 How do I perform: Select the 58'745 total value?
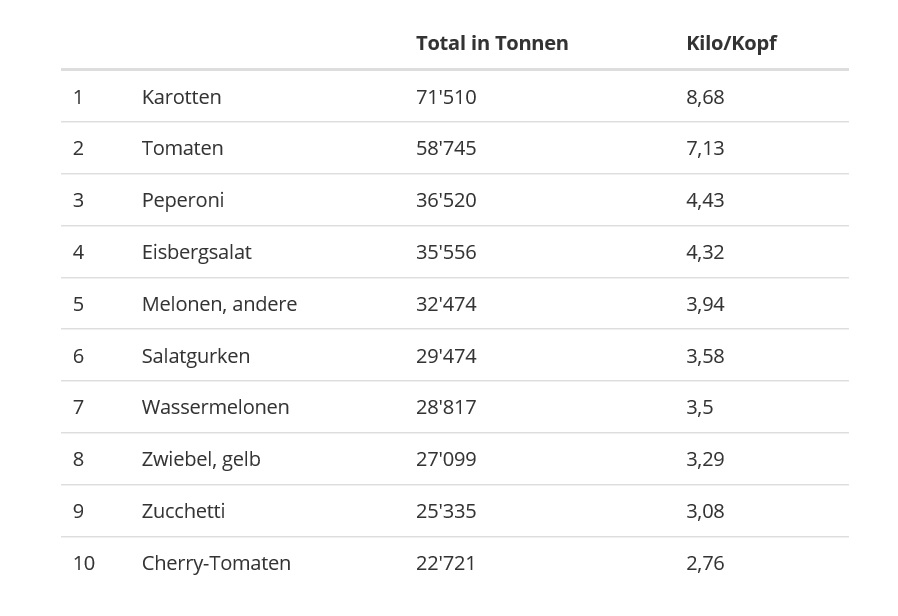(446, 148)
